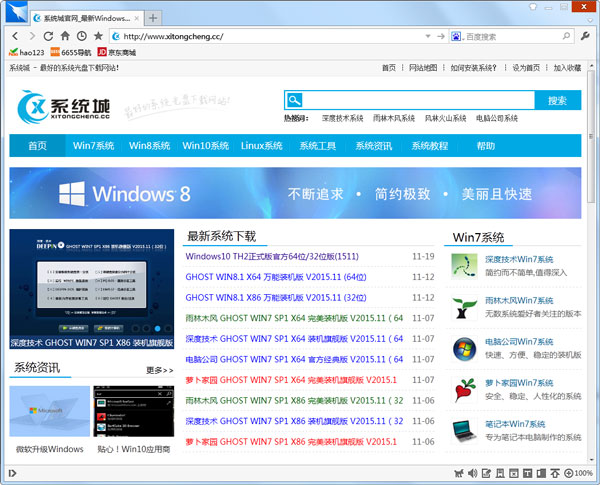Click the up-arrow icon in the status bar
600x485 pixels.
(x=555, y=474)
